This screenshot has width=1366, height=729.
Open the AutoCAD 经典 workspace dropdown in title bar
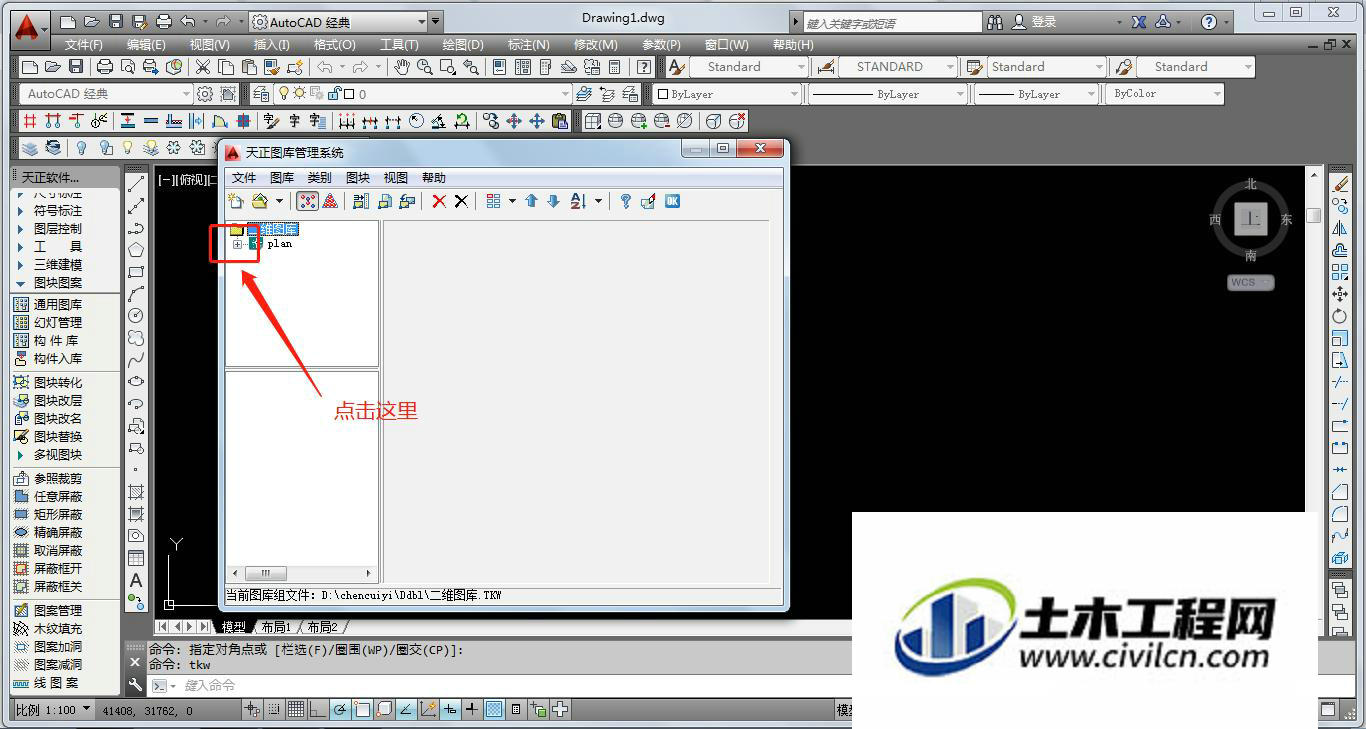click(339, 21)
